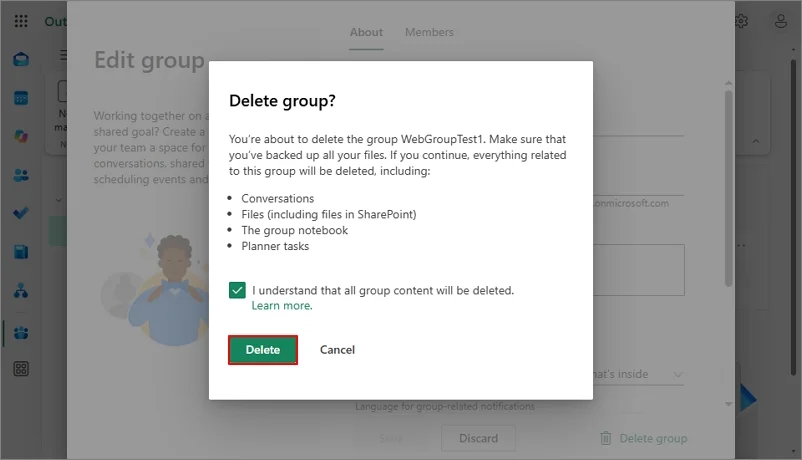Click the 'Edit group' heading
This screenshot has width=802, height=460.
(149, 61)
